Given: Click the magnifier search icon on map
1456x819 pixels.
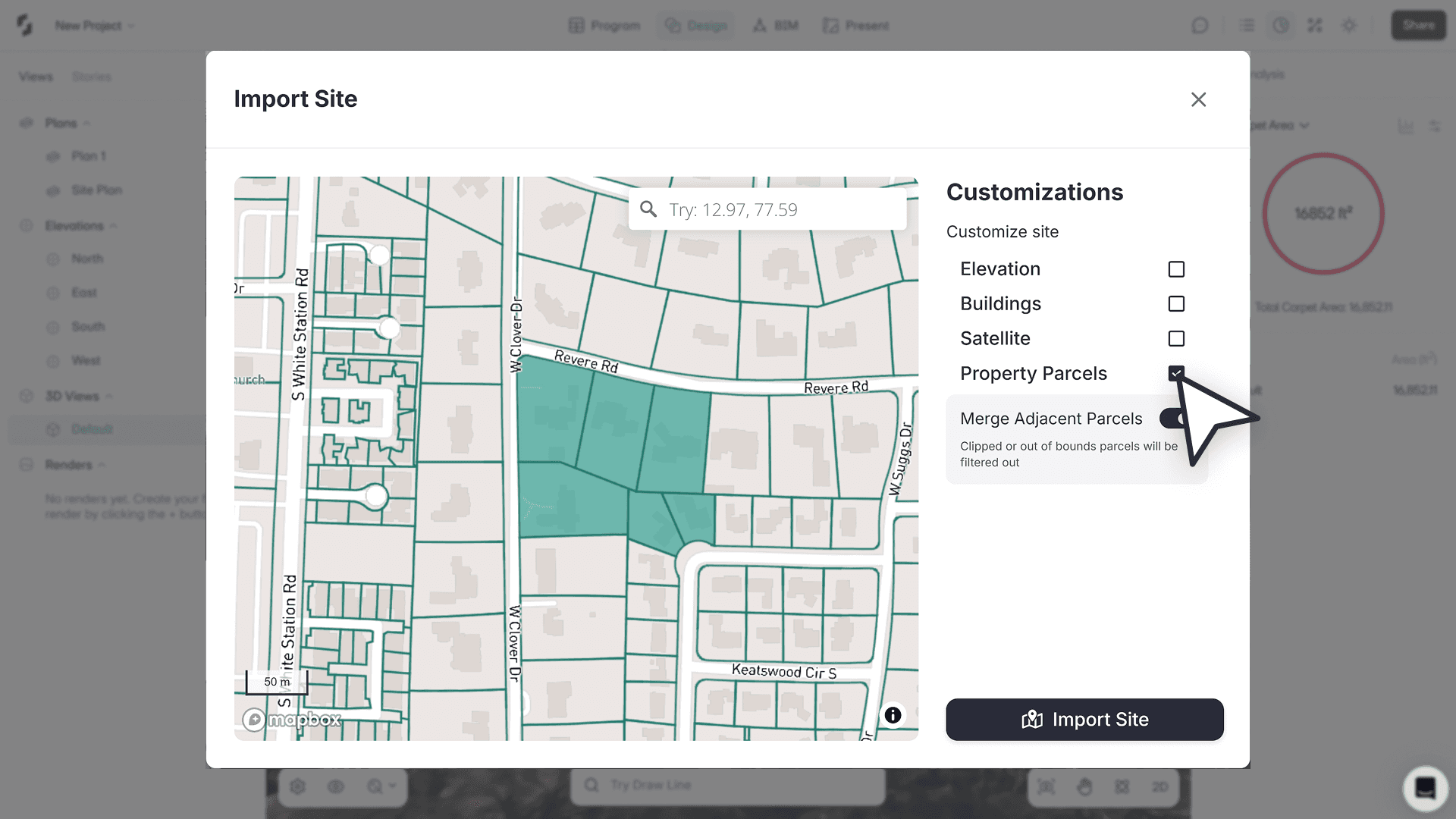Looking at the screenshot, I should [648, 209].
